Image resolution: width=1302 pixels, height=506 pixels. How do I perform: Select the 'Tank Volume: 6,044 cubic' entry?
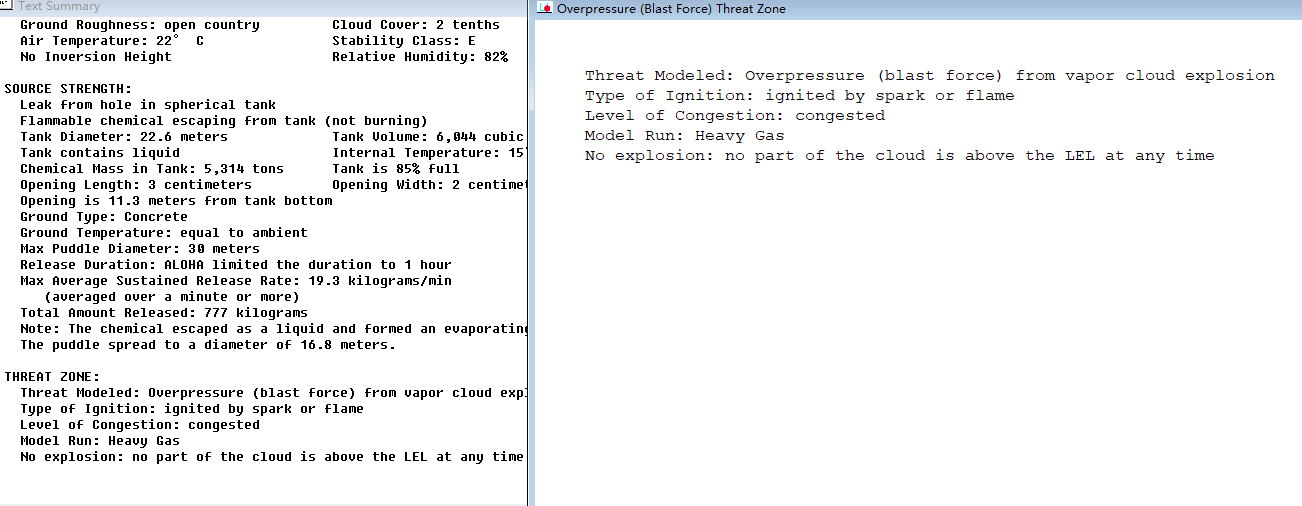pos(428,137)
